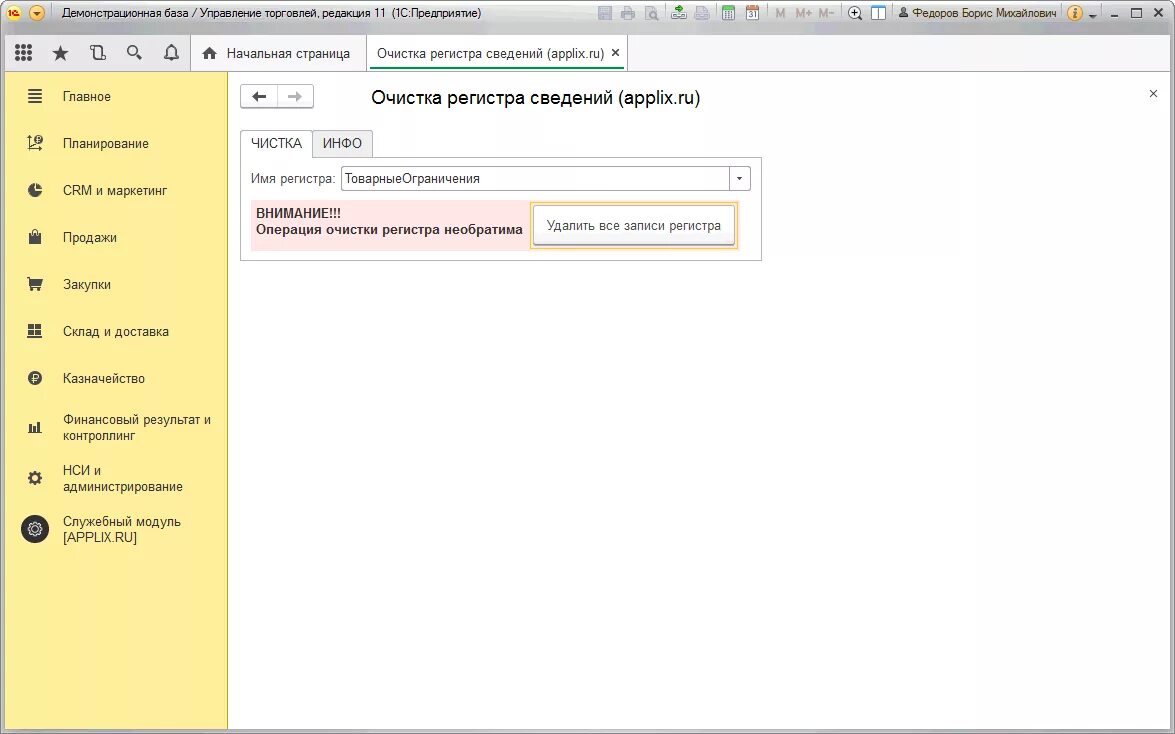Click the M memory button
The image size is (1175, 734).
tap(780, 13)
